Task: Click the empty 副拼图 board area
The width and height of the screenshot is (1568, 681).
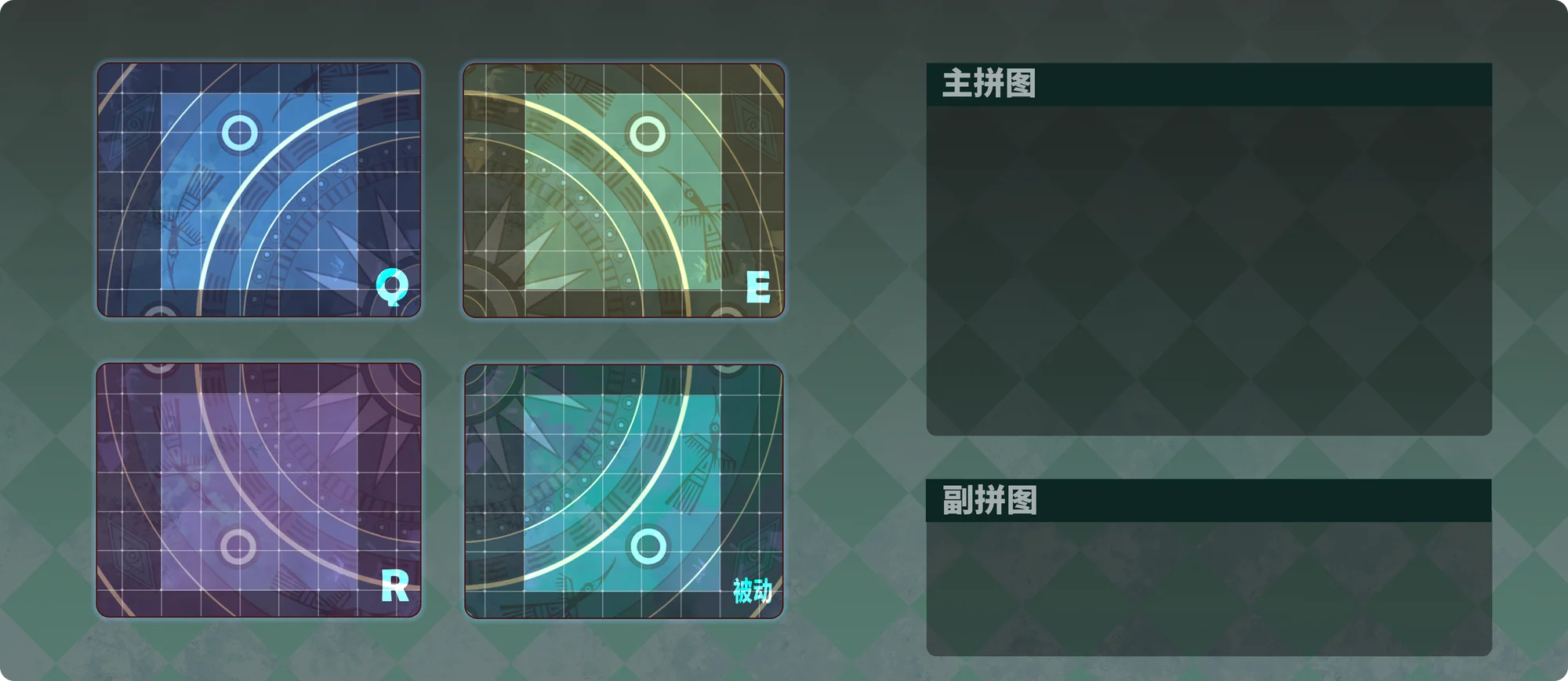Action: (x=1209, y=589)
